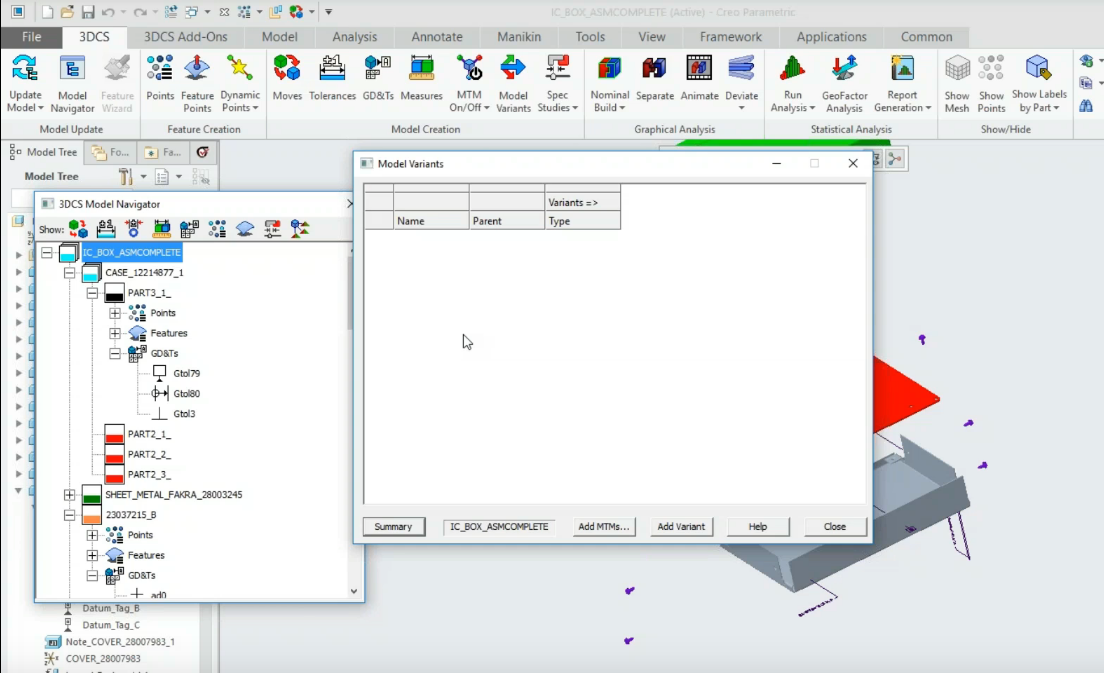The width and height of the screenshot is (1104, 673).
Task: Collapse the PART3_1_ node
Action: pos(92,293)
